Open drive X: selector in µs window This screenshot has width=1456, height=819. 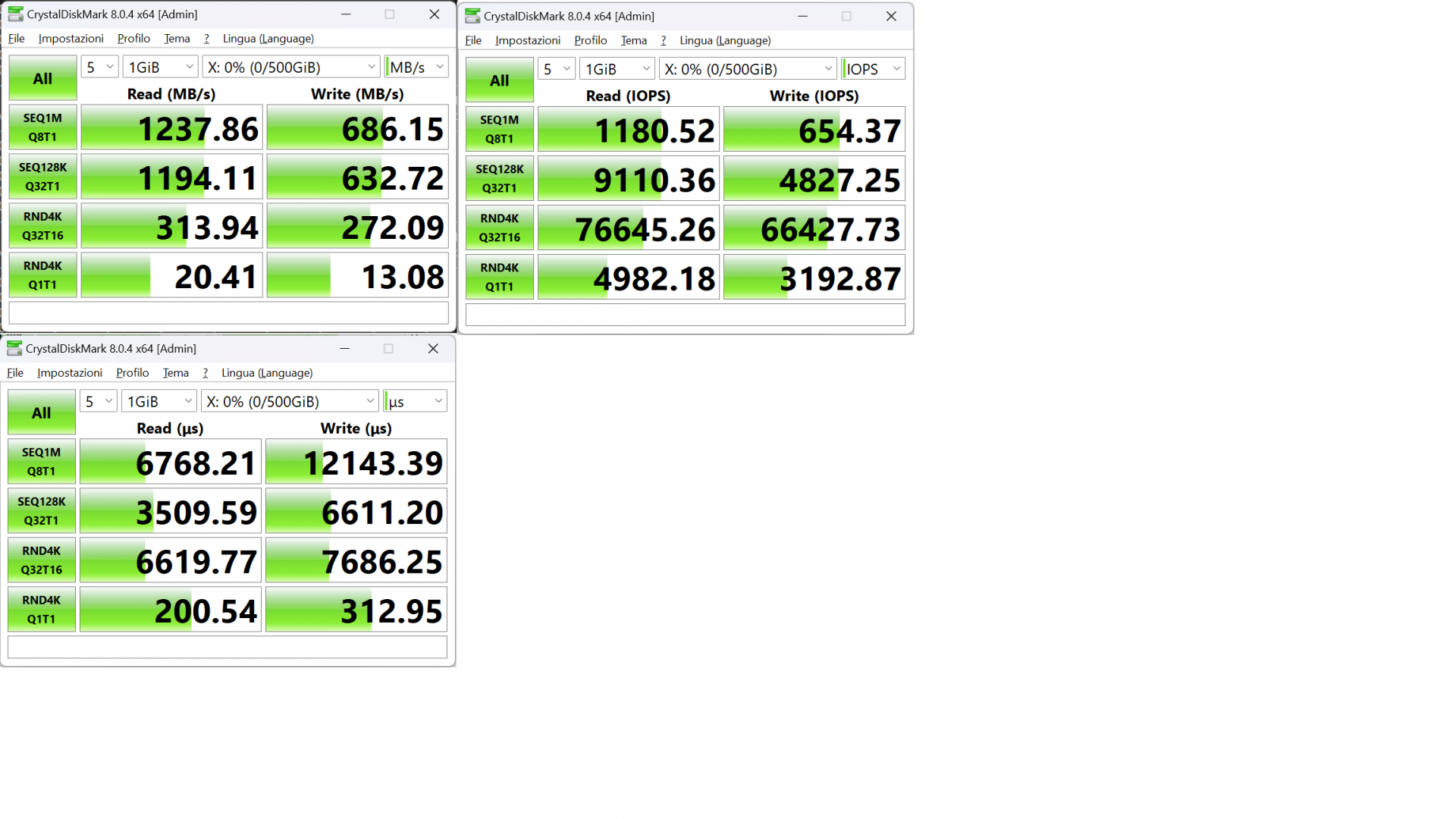pyautogui.click(x=290, y=401)
